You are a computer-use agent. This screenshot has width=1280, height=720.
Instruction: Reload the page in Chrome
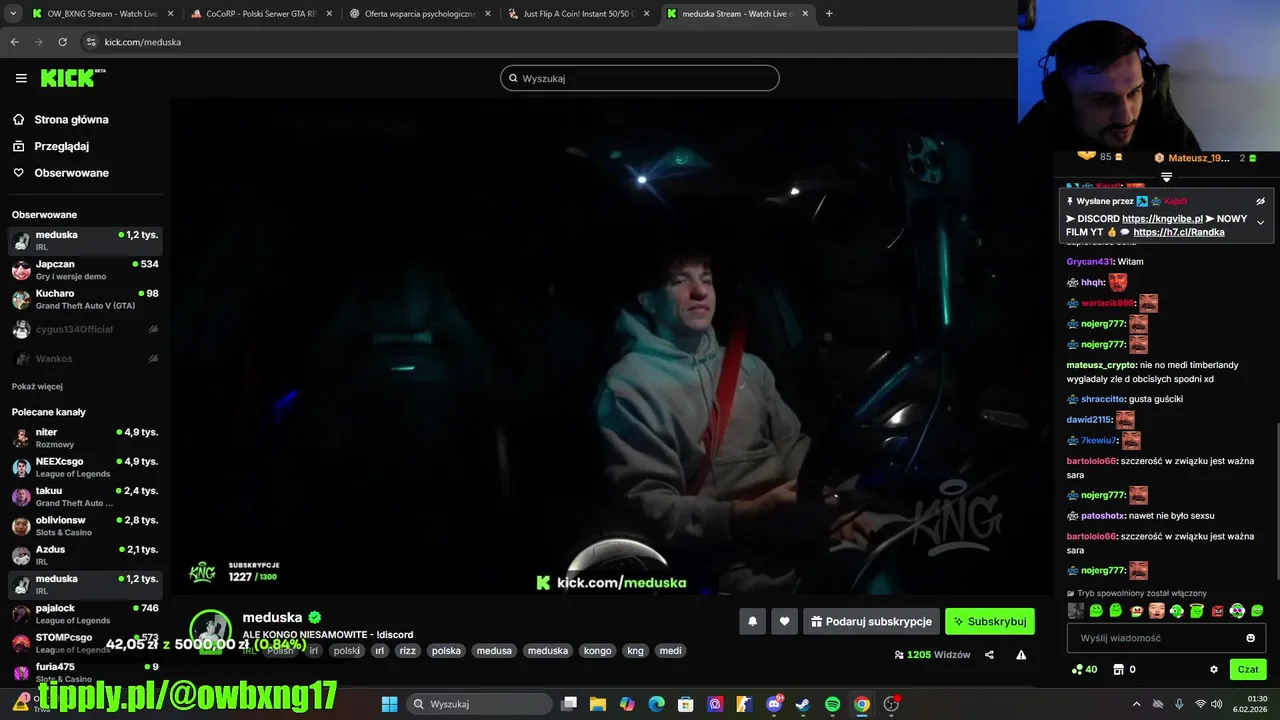coord(62,42)
